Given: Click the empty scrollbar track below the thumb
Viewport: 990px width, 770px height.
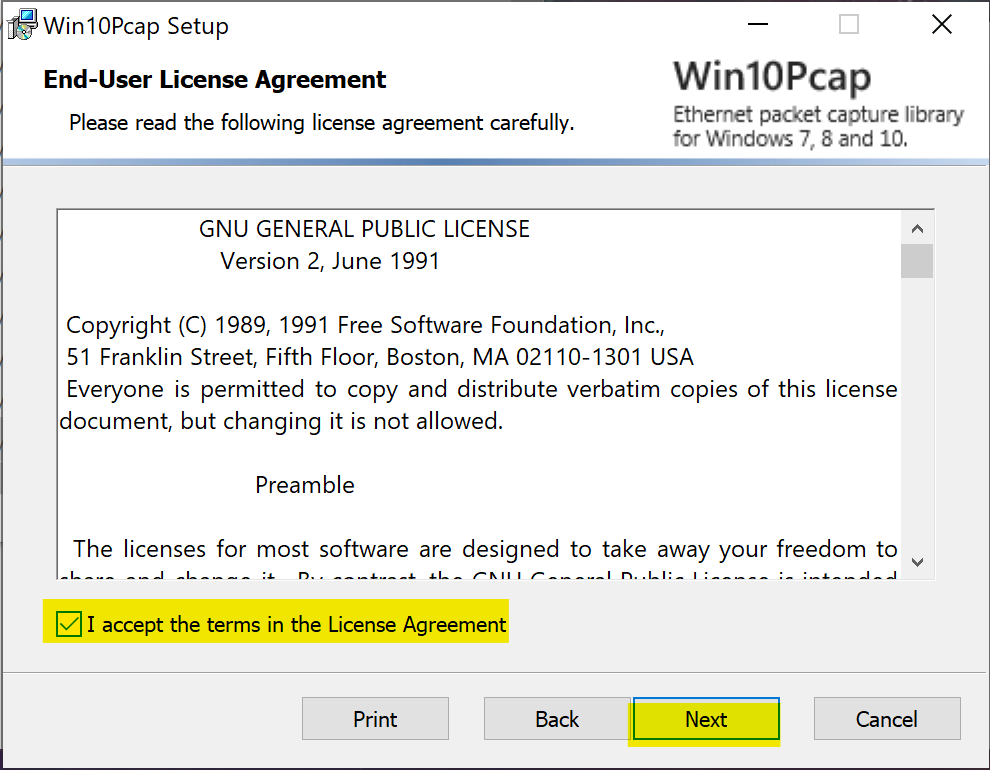Looking at the screenshot, I should tap(917, 410).
